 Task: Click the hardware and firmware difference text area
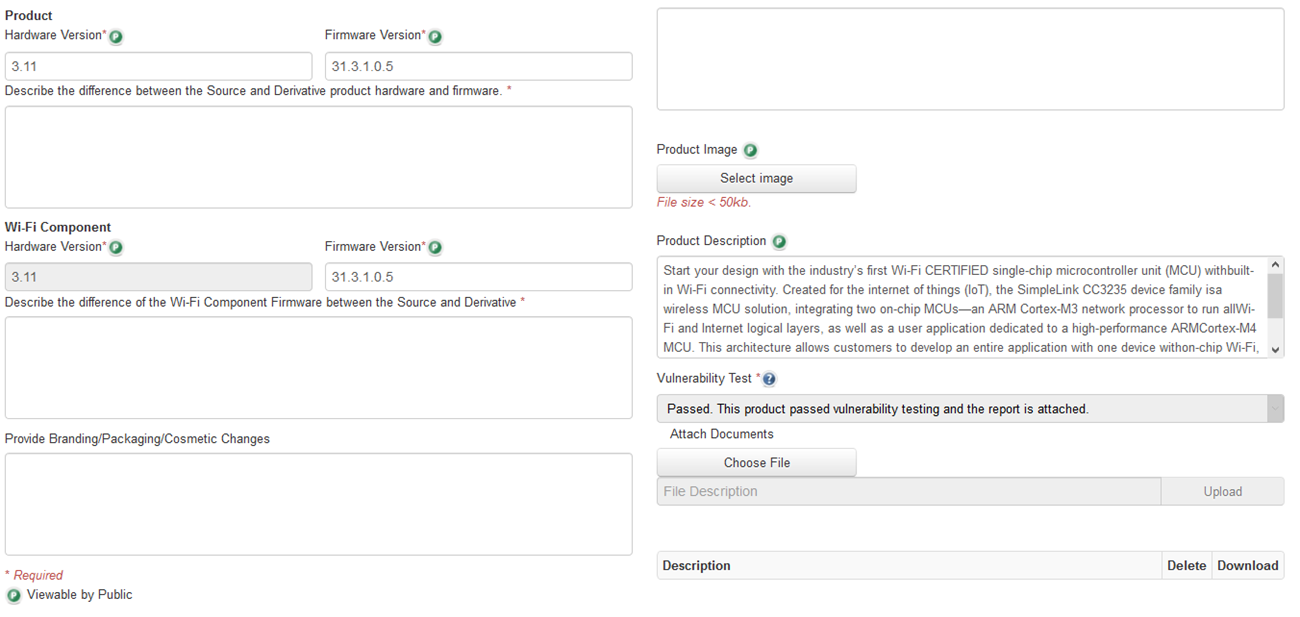pos(318,157)
